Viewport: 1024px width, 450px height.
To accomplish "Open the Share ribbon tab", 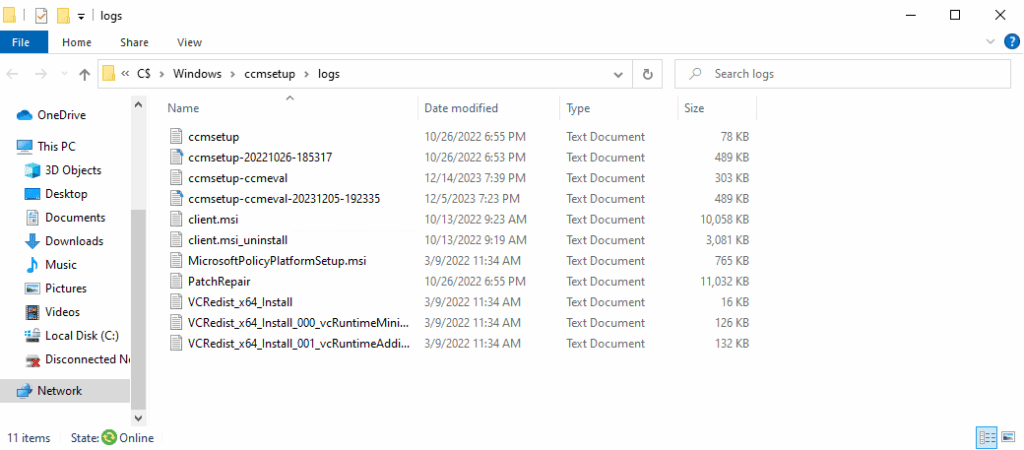I will pyautogui.click(x=134, y=42).
